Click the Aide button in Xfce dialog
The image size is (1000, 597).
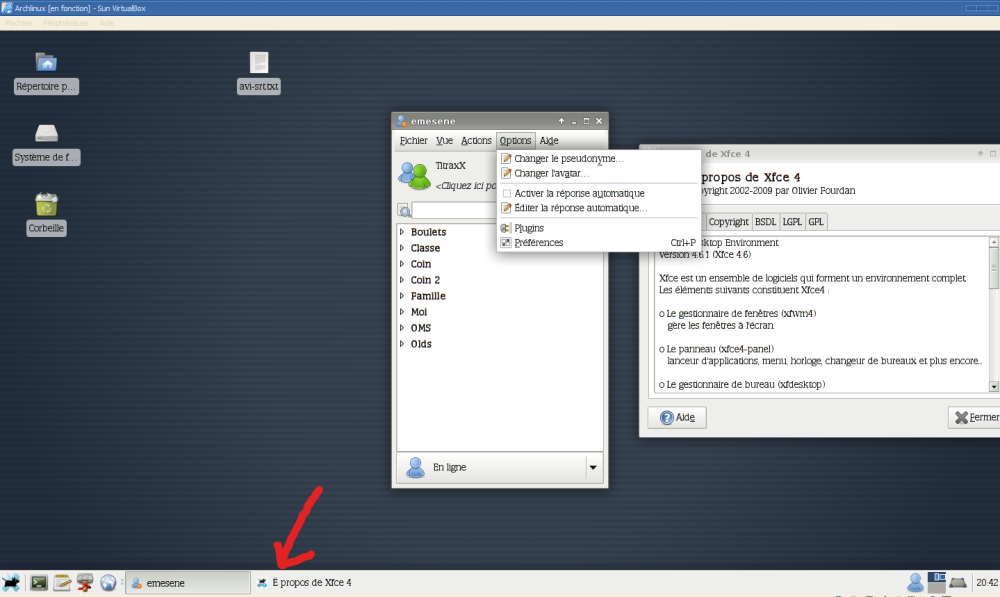pyautogui.click(x=679, y=417)
